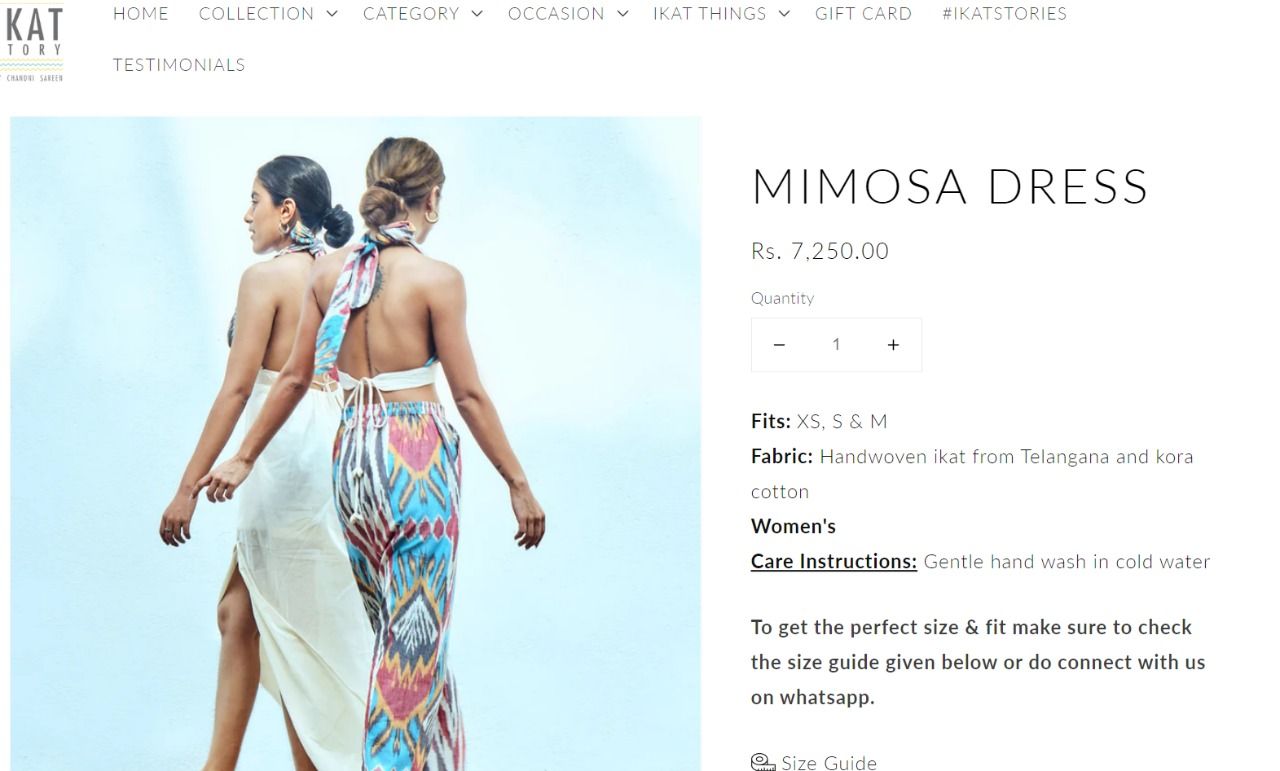This screenshot has height=771, width=1280.
Task: Click the Collection menu label
Action: [256, 14]
